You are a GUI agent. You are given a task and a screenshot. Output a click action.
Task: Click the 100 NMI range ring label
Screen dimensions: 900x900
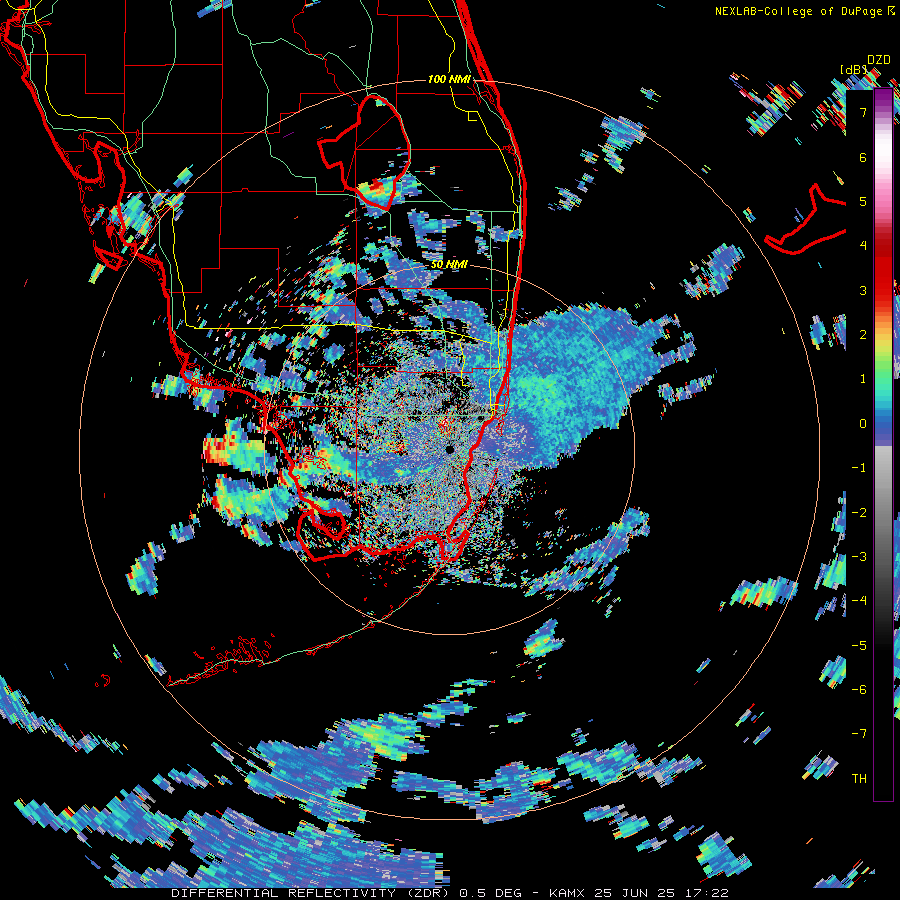tap(449, 79)
